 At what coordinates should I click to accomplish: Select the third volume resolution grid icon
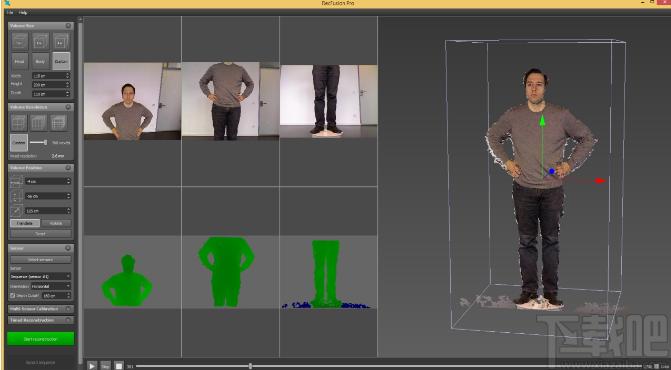tap(59, 123)
